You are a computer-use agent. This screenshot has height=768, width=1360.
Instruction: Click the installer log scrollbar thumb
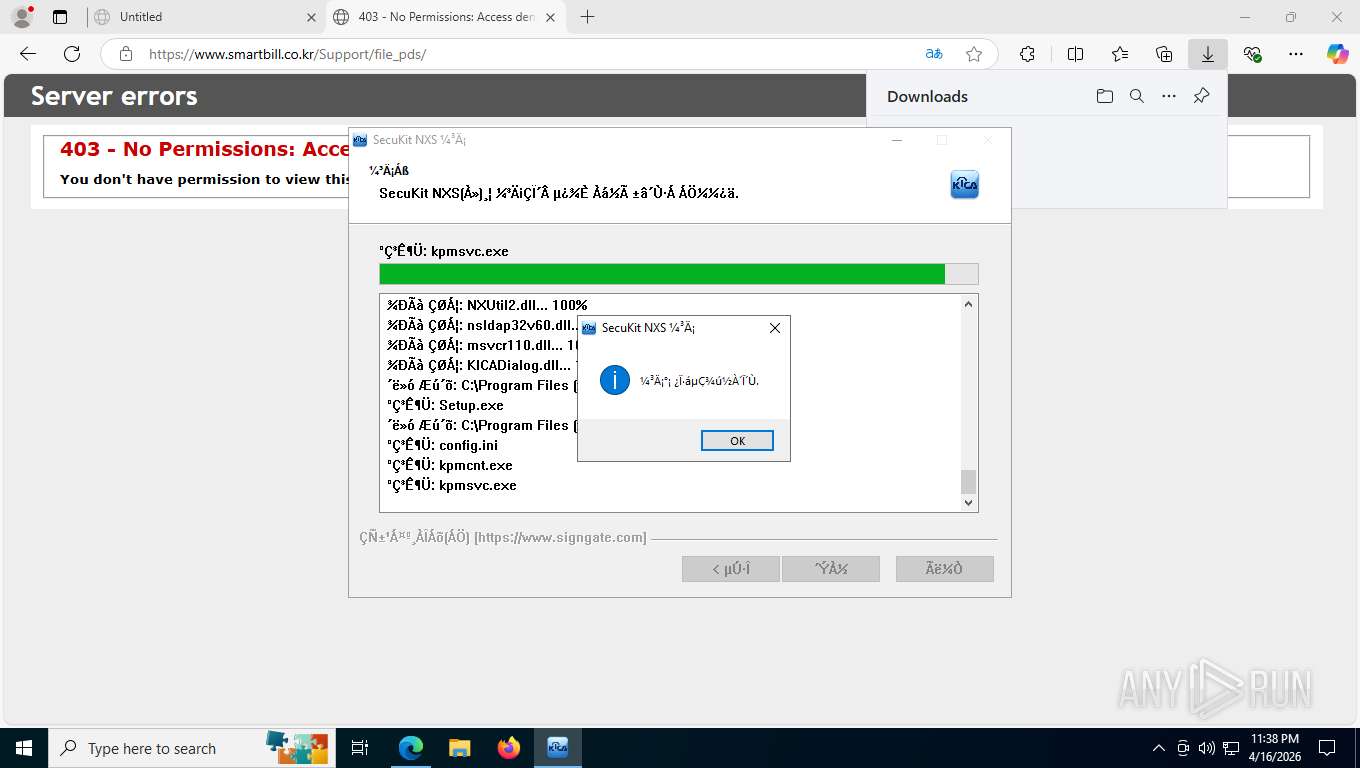point(968,481)
